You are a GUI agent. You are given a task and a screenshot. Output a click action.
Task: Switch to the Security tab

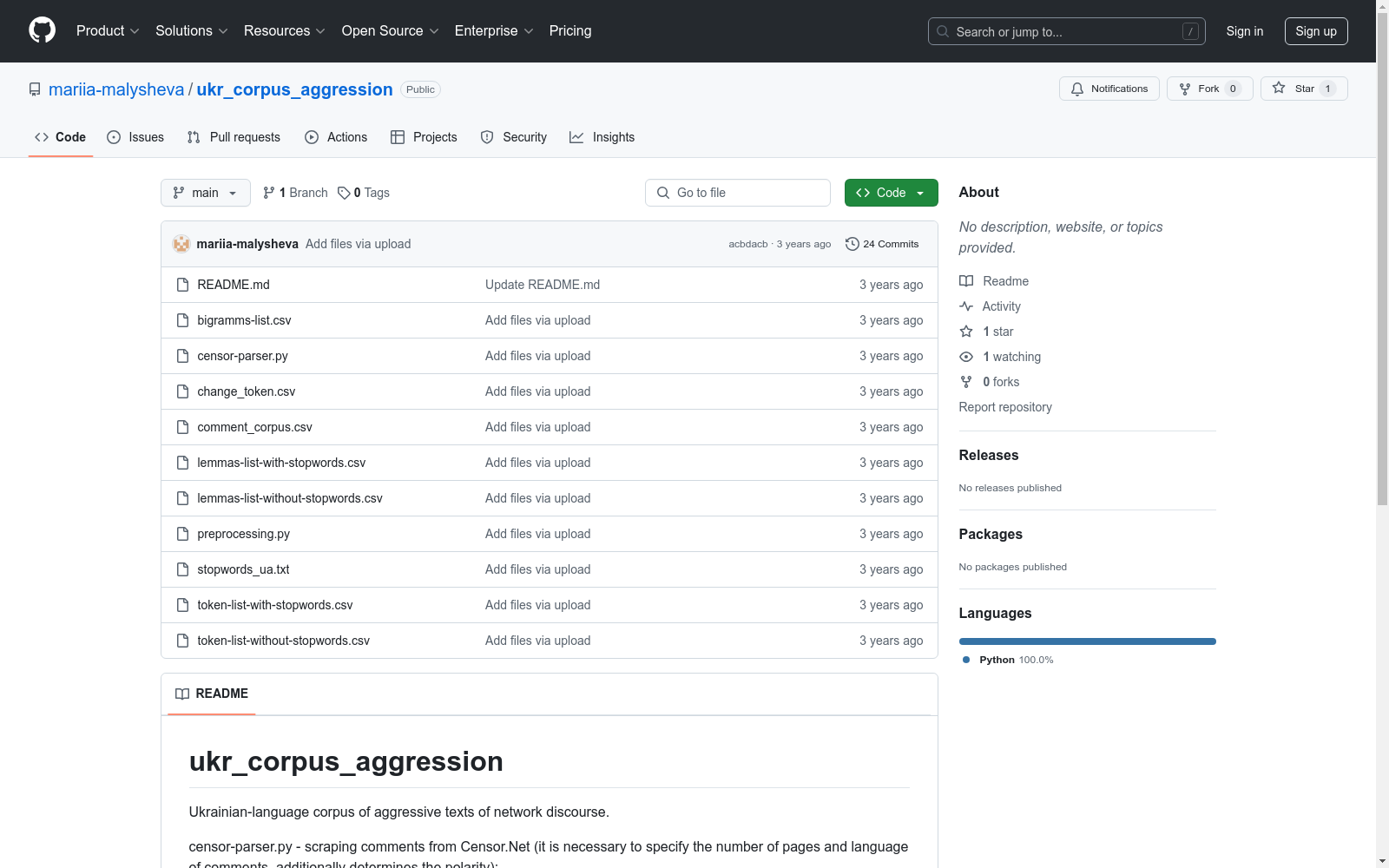[x=514, y=137]
